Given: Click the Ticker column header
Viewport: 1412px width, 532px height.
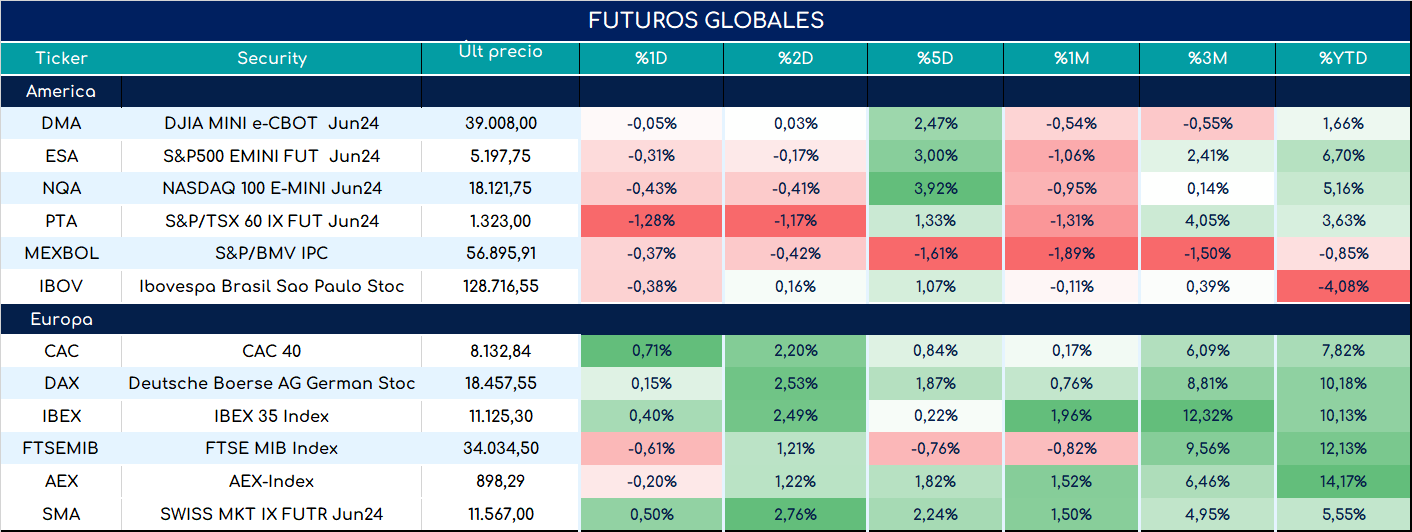Looking at the screenshot, I should pyautogui.click(x=61, y=58).
